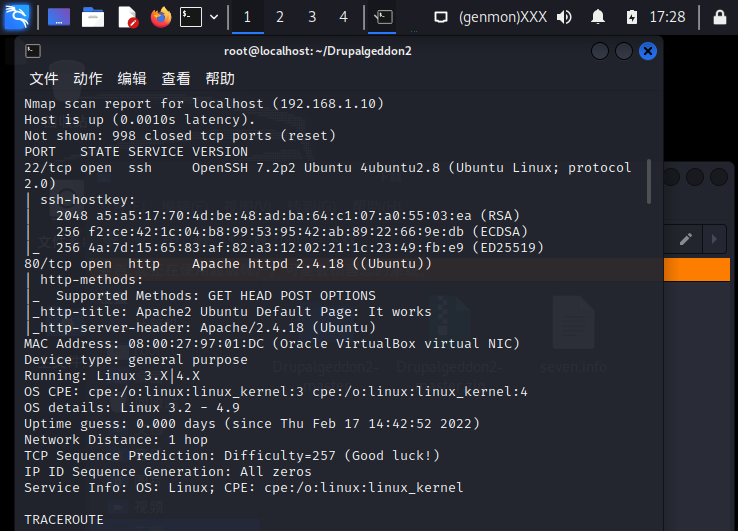Click the display monitor icon in panel
Screen dimensions: 738x531
[441, 17]
